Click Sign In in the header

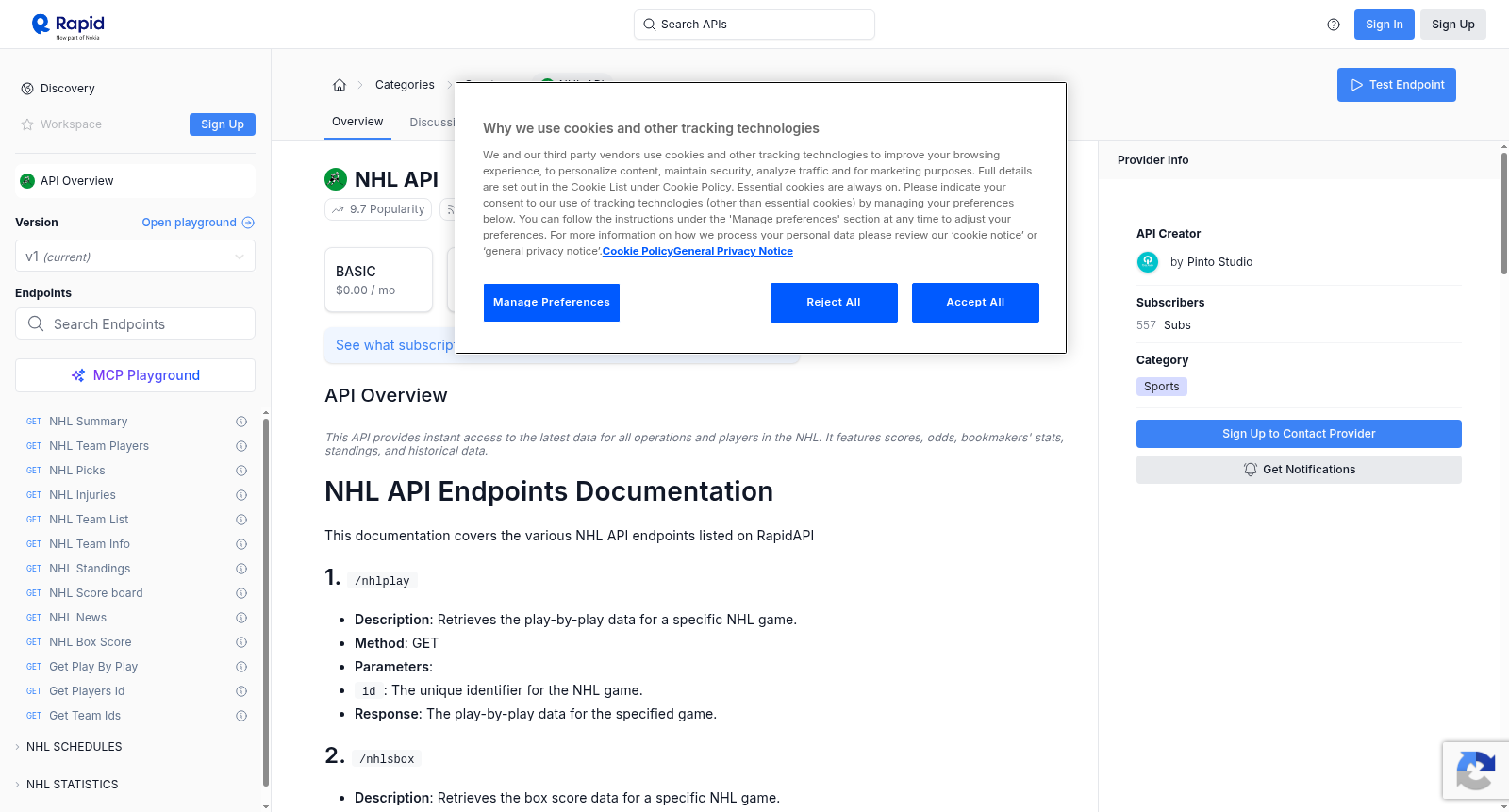click(1385, 25)
